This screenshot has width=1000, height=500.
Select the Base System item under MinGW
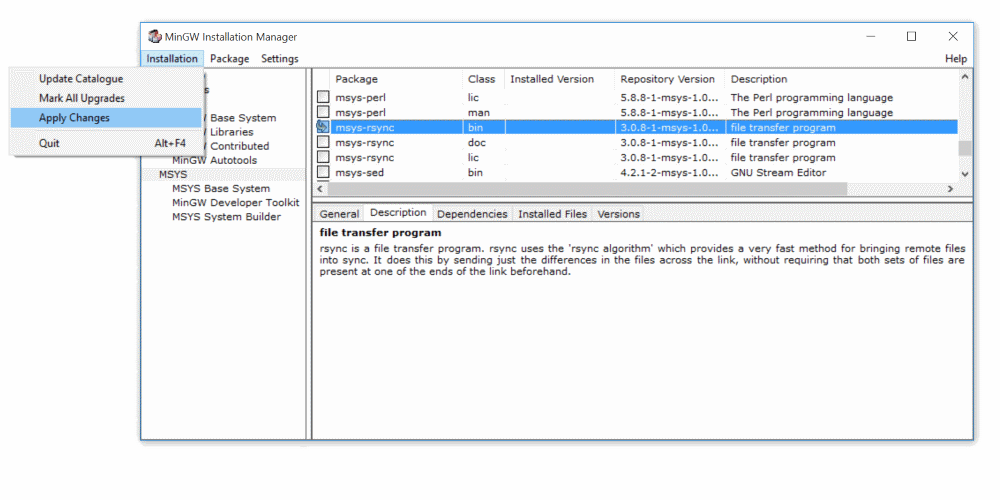tap(243, 118)
